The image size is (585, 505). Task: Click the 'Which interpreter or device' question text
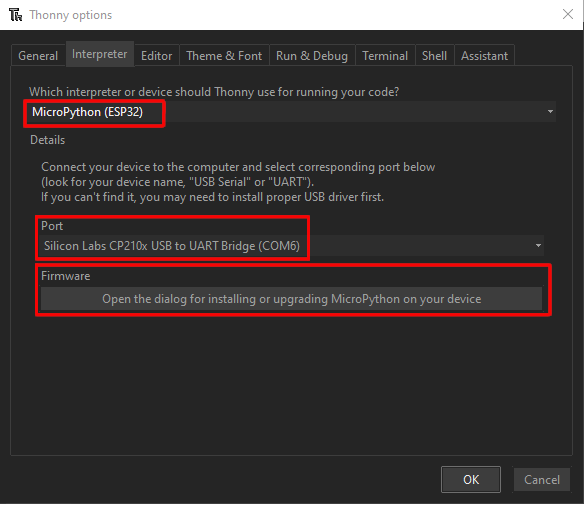coord(214,92)
